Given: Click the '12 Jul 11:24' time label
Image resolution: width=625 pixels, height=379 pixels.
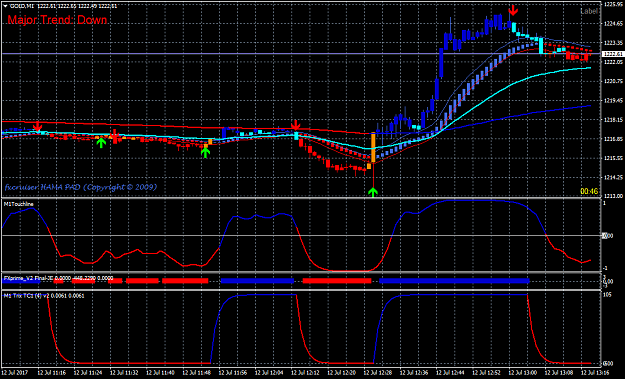Looking at the screenshot, I should (x=88, y=373).
